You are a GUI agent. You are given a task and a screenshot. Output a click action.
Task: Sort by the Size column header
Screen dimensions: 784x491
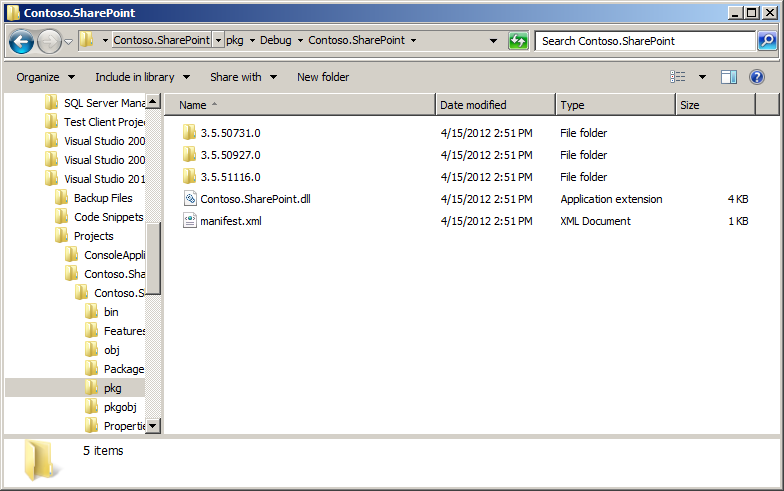[x=716, y=104]
